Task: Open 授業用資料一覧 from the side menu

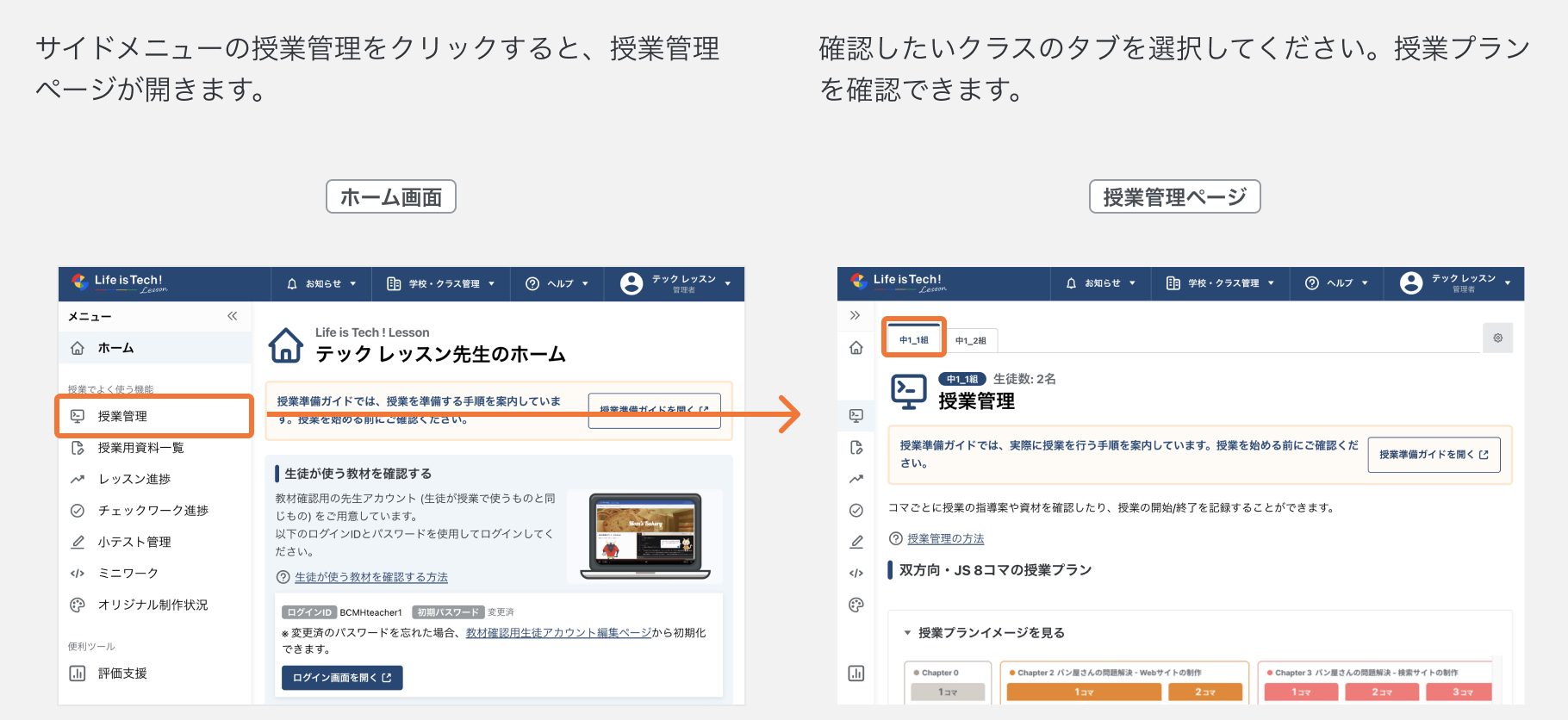Action: pyautogui.click(x=155, y=448)
